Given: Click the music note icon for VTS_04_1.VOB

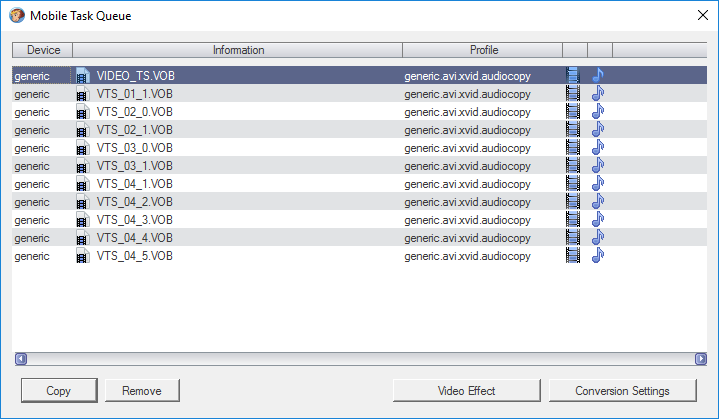Looking at the screenshot, I should click(x=598, y=183).
